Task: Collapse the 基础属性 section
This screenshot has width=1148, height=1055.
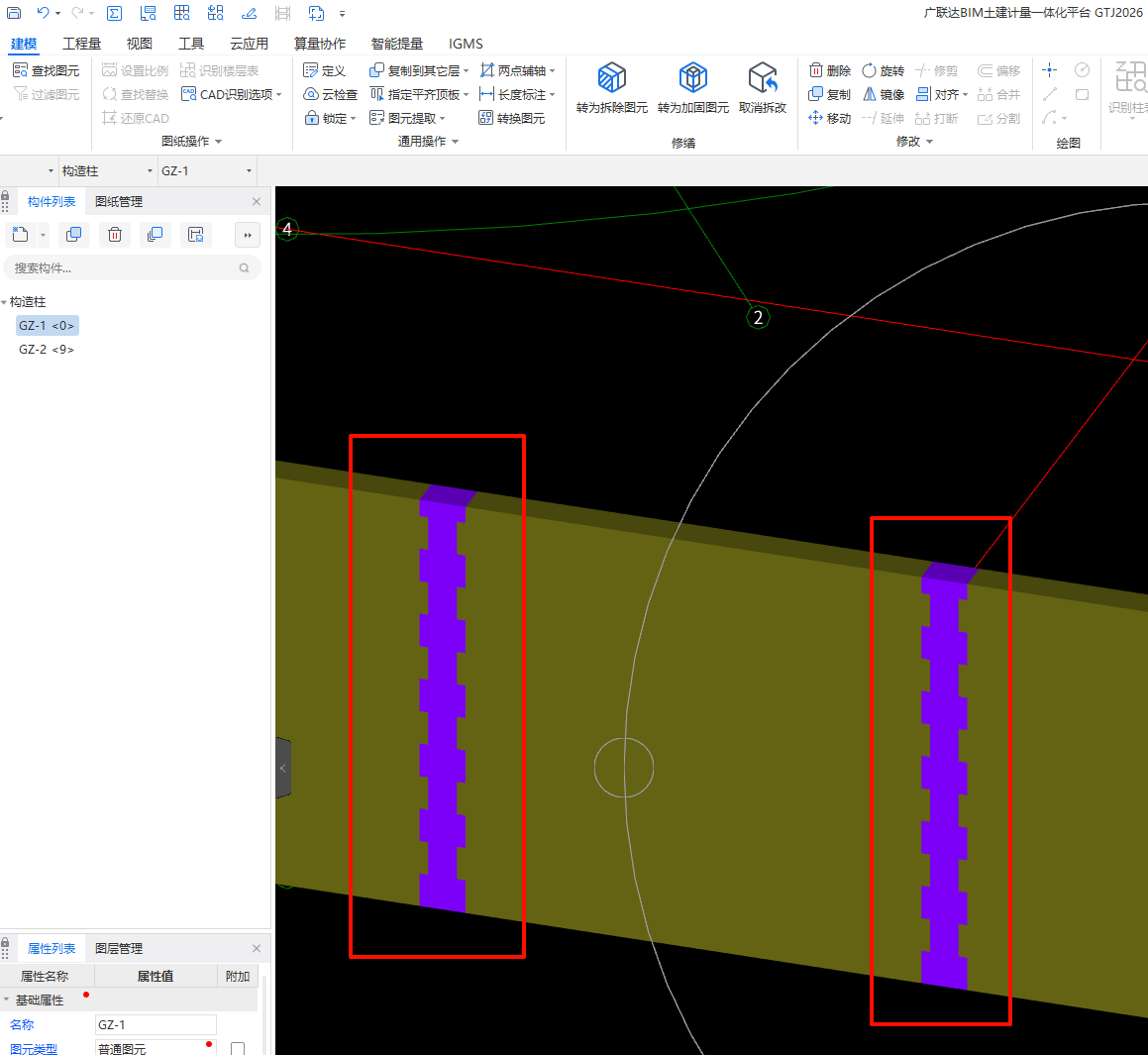Action: coord(6,1000)
